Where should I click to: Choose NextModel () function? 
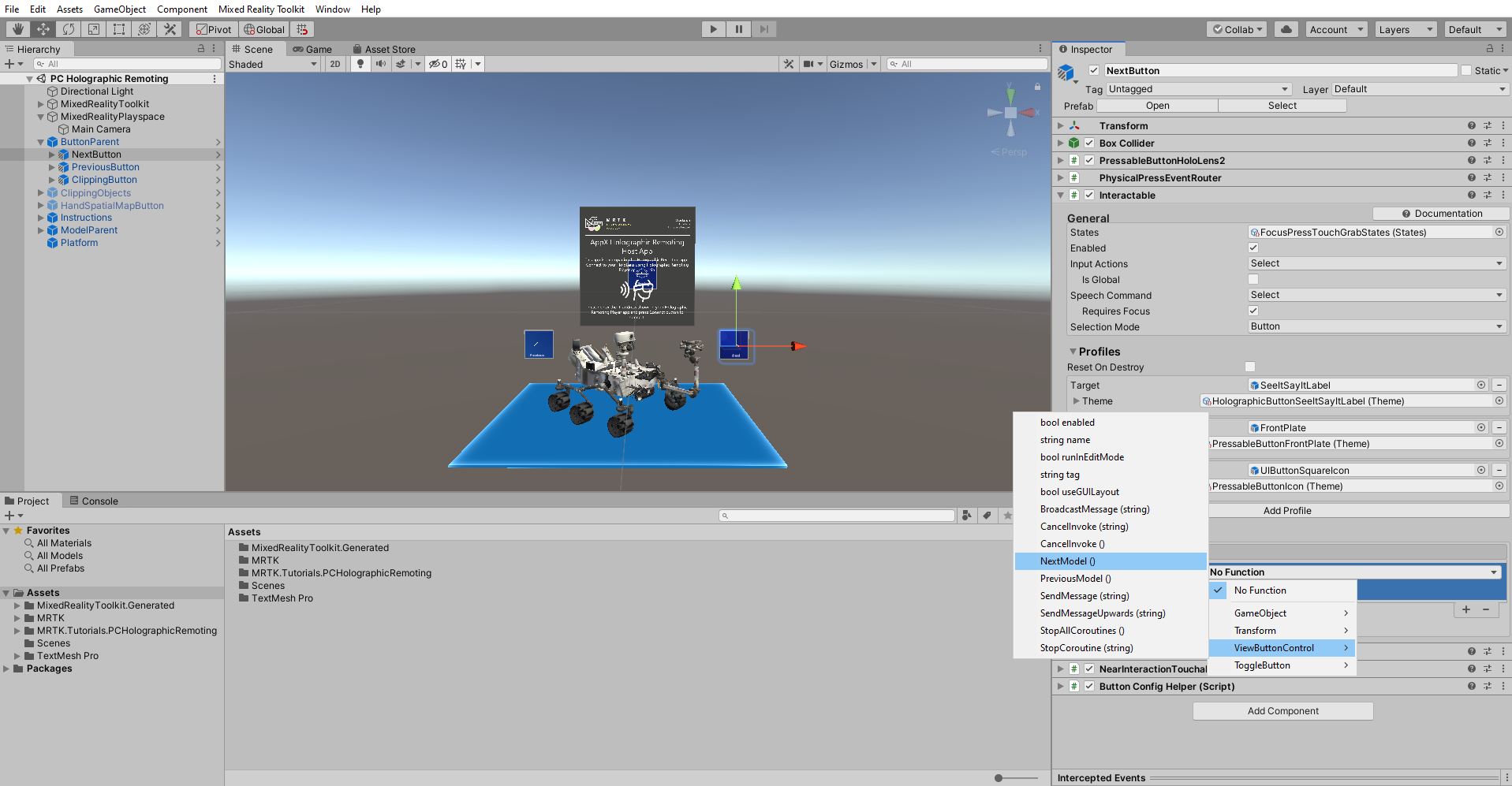(1111, 561)
